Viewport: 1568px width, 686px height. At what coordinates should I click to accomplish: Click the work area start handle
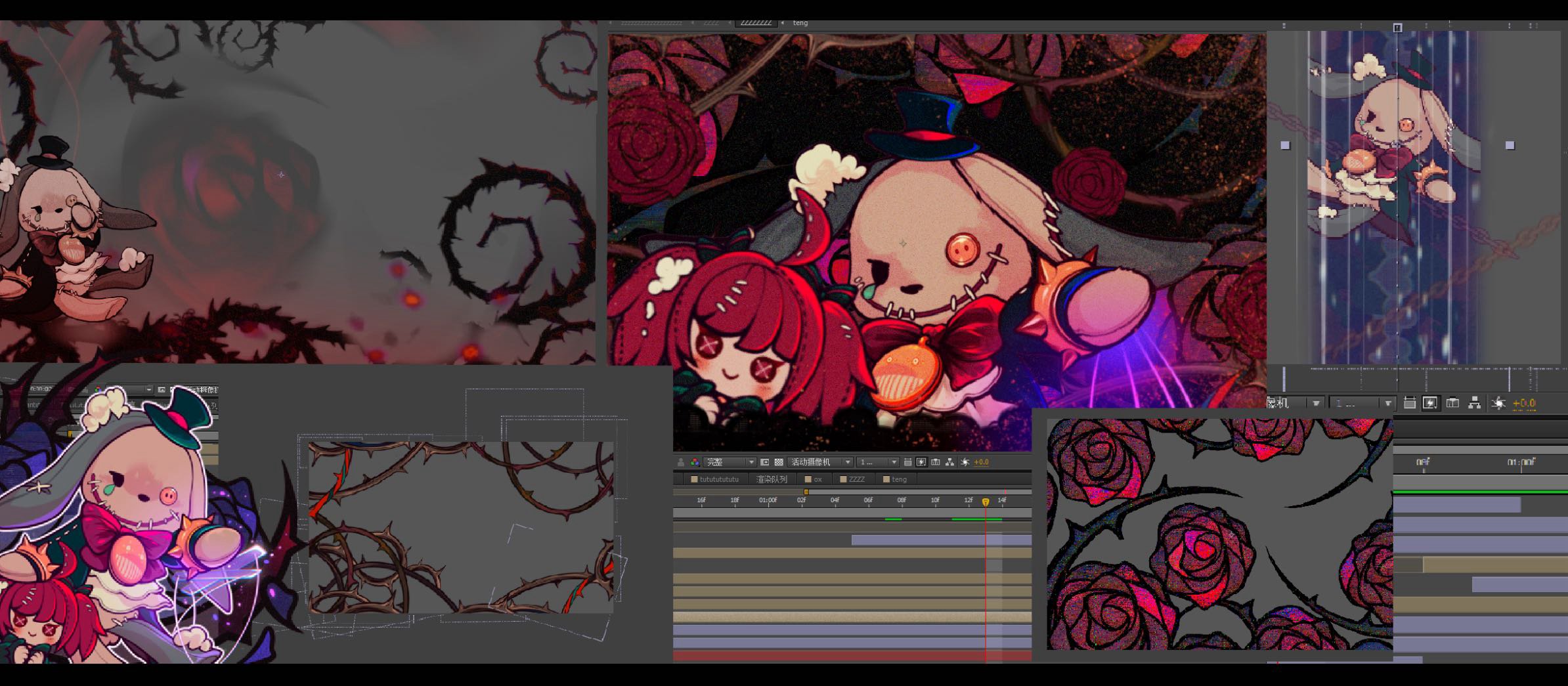(806, 492)
